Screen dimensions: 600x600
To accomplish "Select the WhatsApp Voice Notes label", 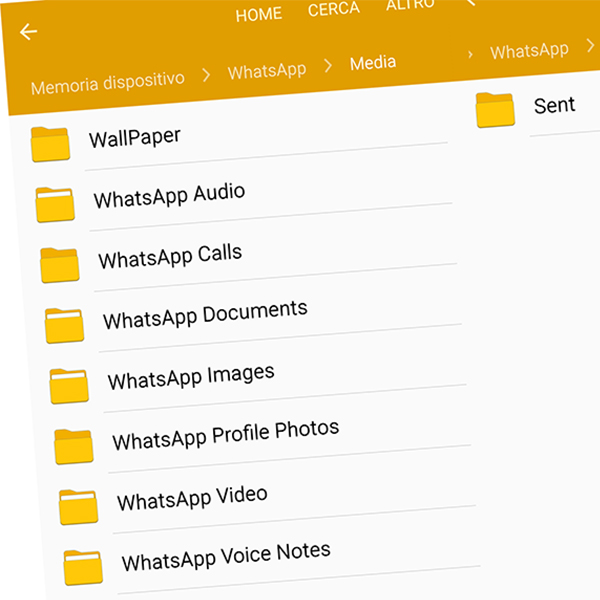I will (x=226, y=557).
